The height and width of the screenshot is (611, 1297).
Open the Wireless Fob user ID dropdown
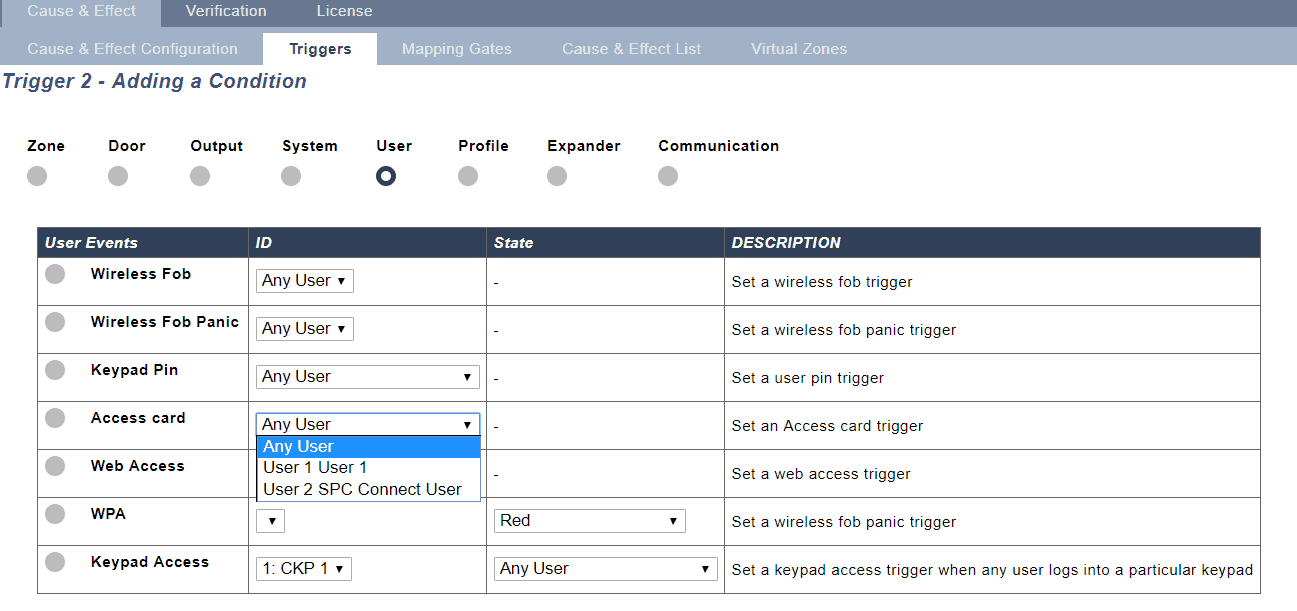304,281
